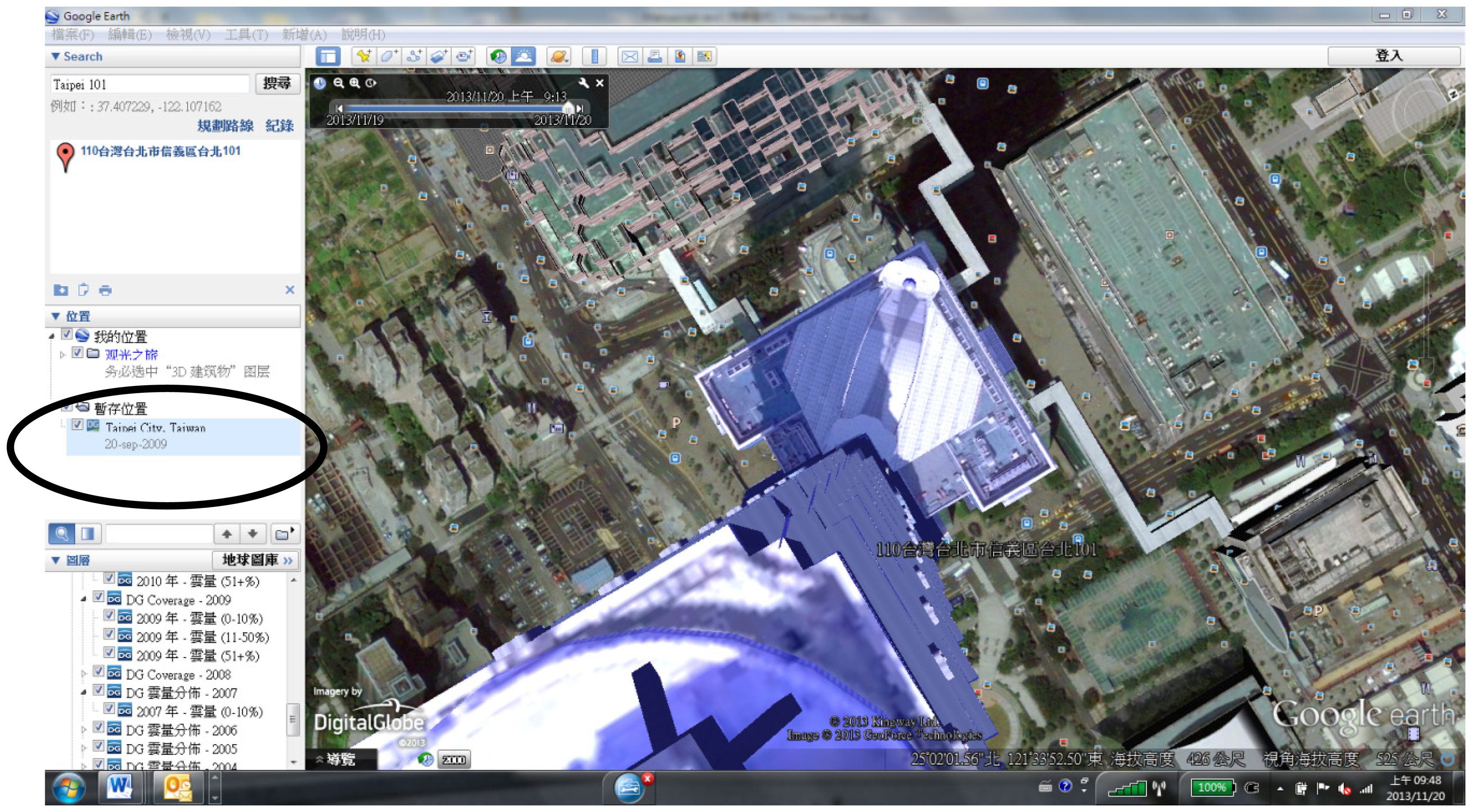This screenshot has height=812, width=1472.
Task: Toggle the sunlight toolbar icon
Action: [523, 56]
